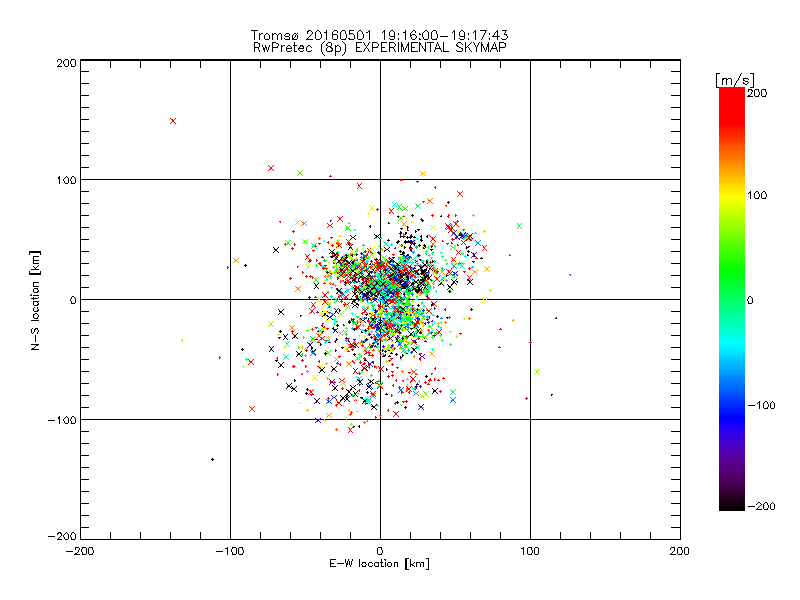Click the 100 tick label on the N-S axis
The image size is (800, 600).
pyautogui.click(x=66, y=180)
